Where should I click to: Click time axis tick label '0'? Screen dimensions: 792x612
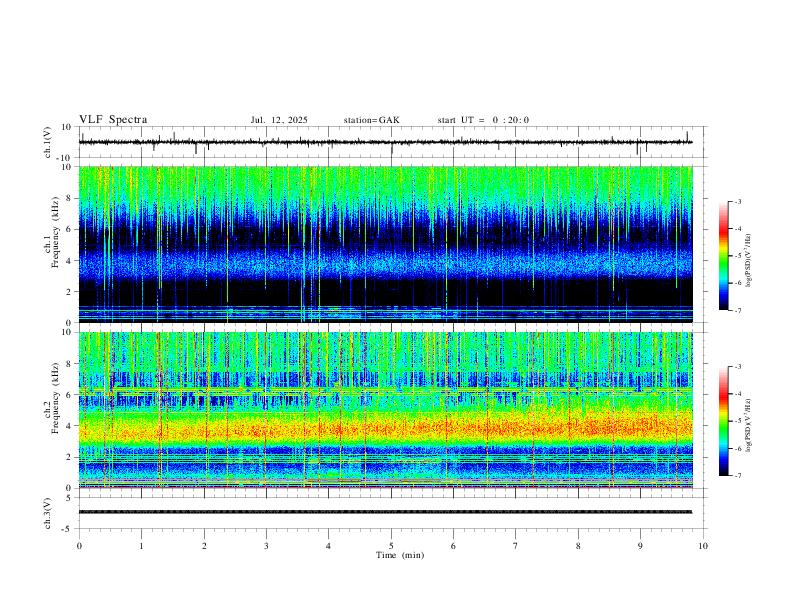[79, 546]
